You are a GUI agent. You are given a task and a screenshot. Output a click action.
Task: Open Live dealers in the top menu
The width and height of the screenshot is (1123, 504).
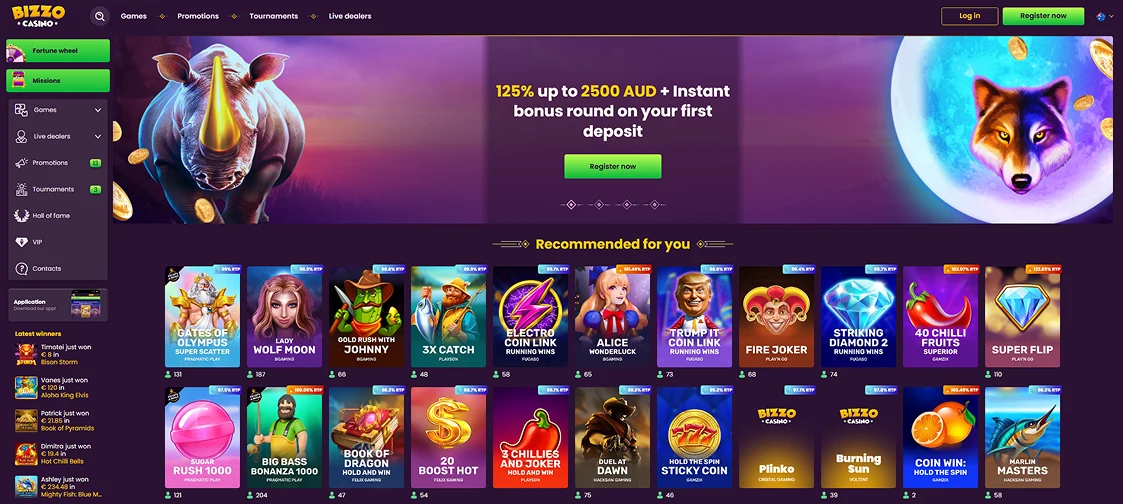click(x=350, y=16)
